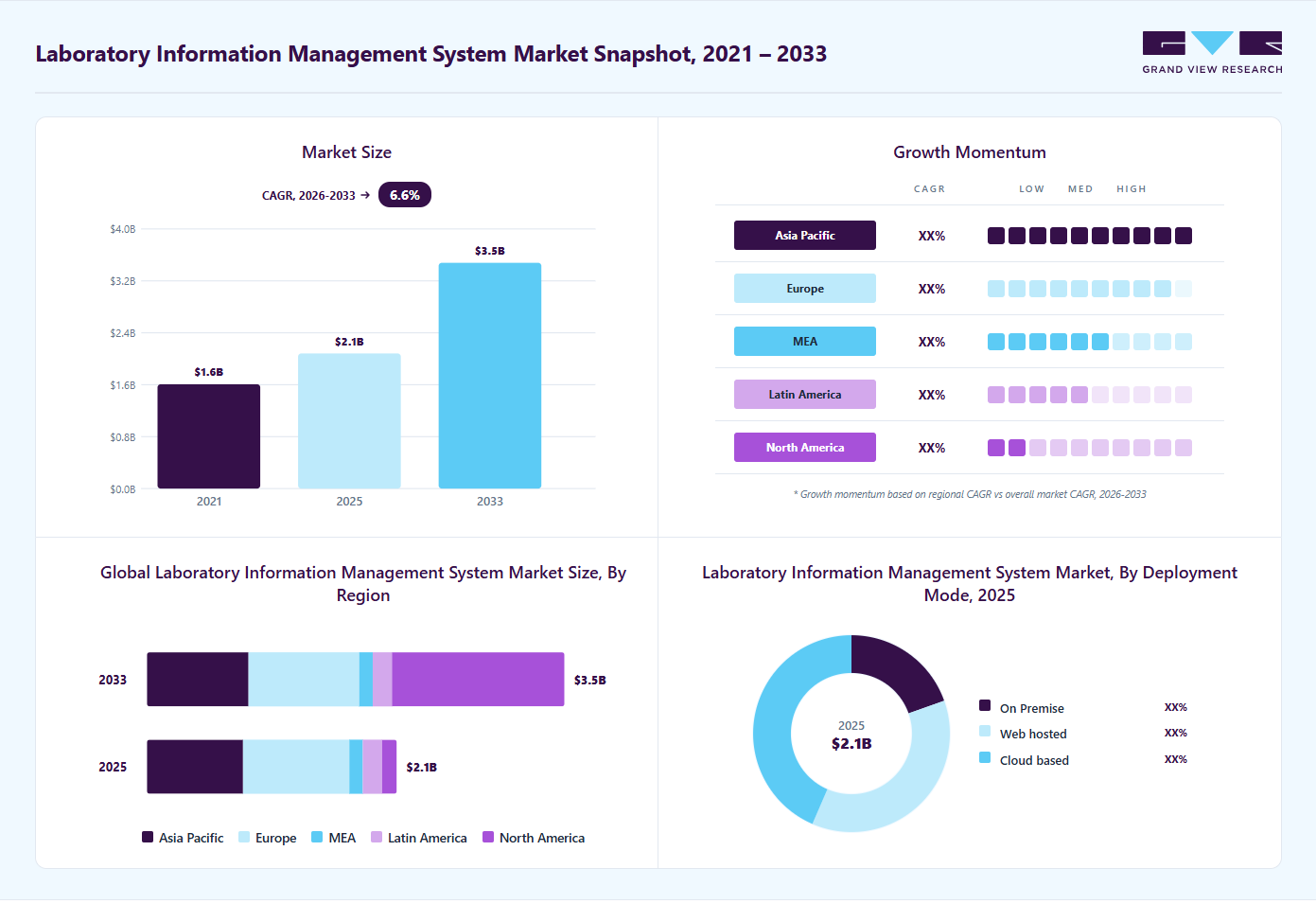Click the Market Size heading
Image resolution: width=1316 pixels, height=904 pixels.
[x=347, y=152]
